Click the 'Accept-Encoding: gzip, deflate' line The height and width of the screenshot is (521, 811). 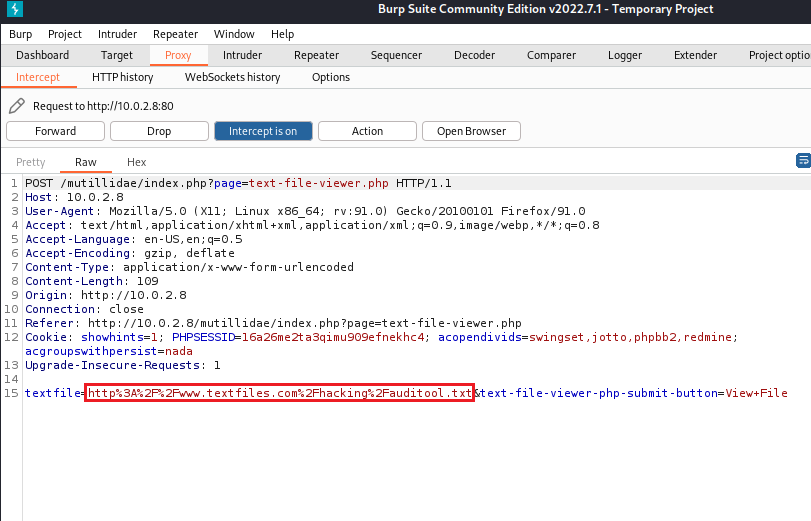130,253
